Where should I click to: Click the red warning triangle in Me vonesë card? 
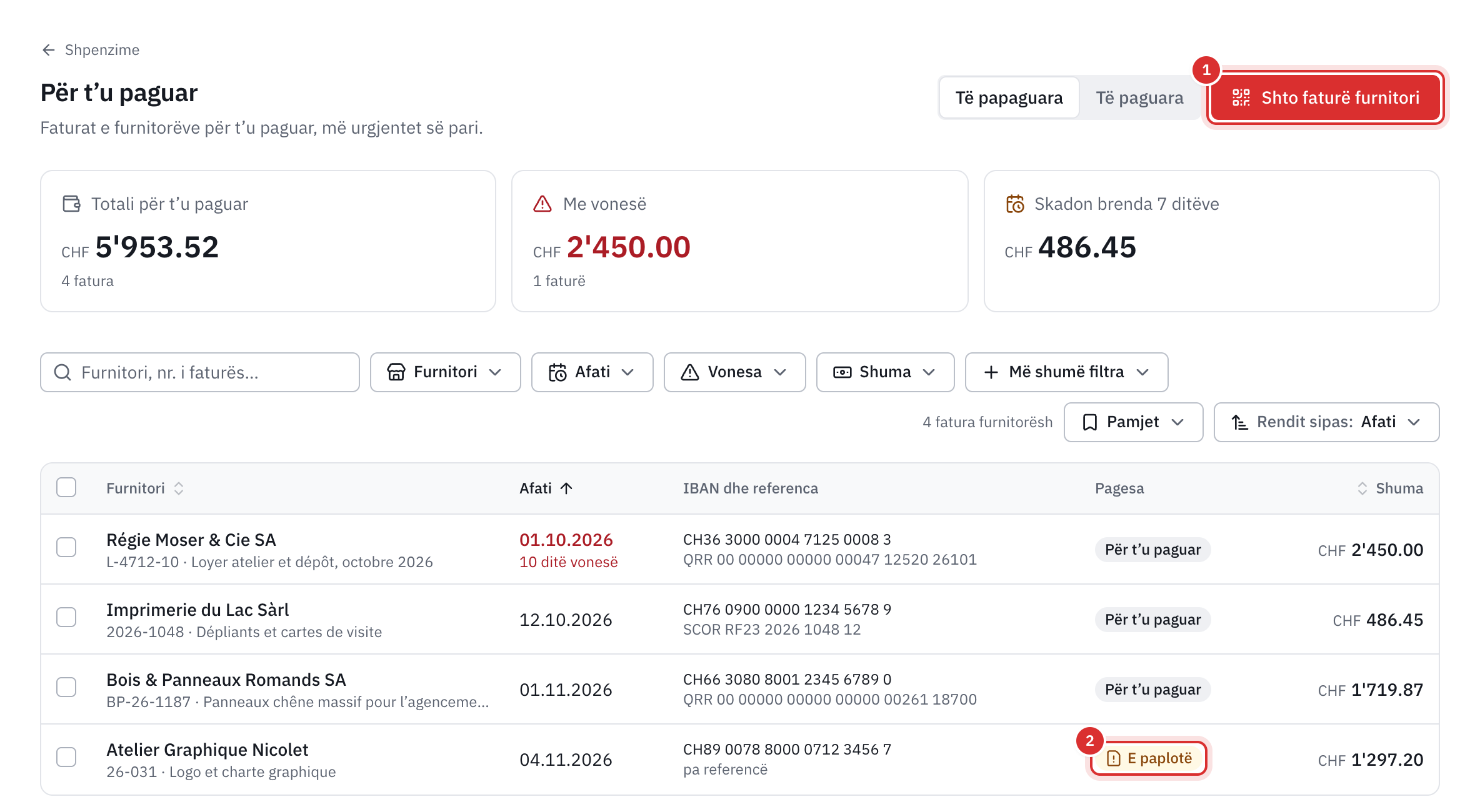542,204
